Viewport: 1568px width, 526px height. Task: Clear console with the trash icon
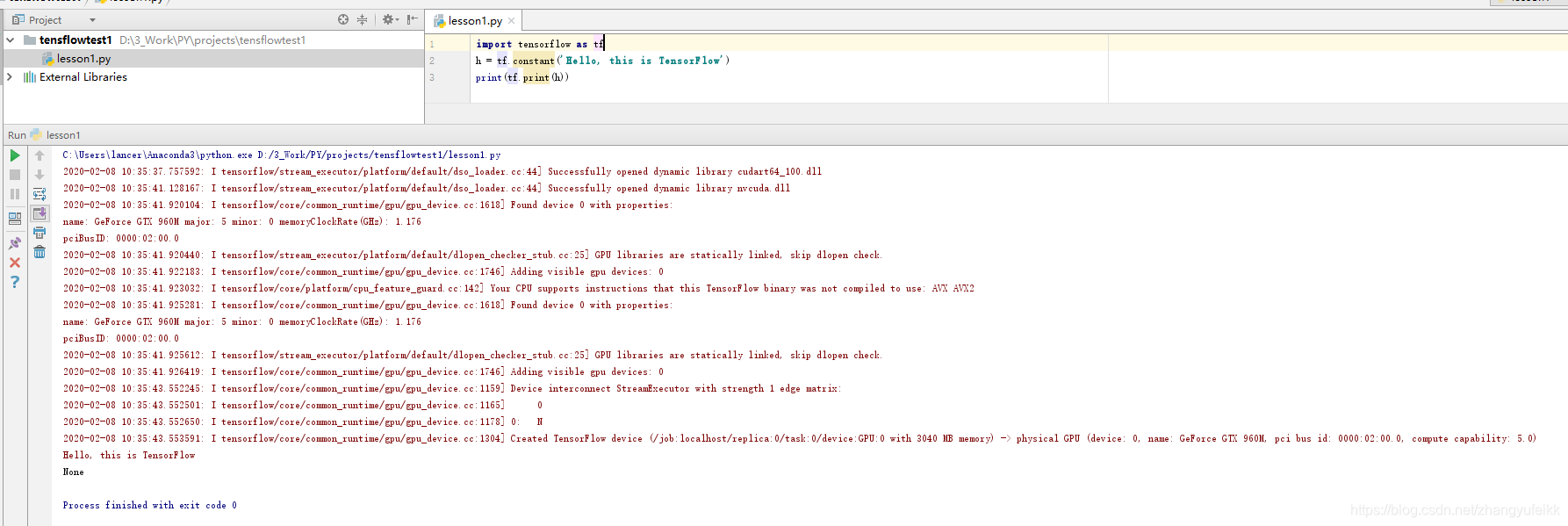40,252
